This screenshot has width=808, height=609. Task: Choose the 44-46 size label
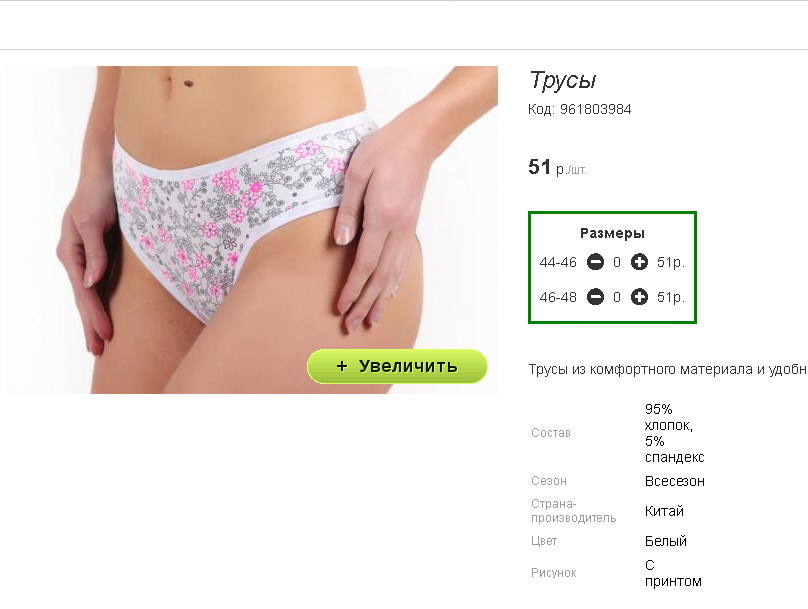pyautogui.click(x=558, y=263)
